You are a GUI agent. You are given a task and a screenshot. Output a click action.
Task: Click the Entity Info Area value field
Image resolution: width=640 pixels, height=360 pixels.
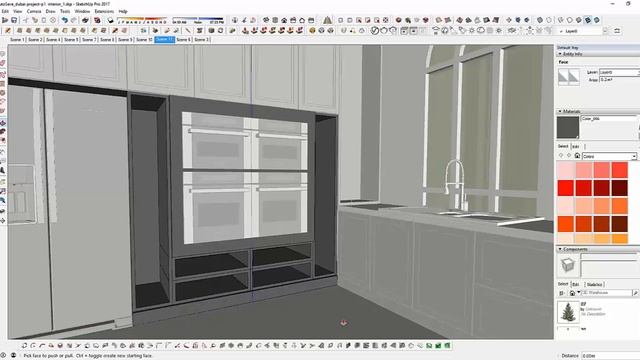619,80
